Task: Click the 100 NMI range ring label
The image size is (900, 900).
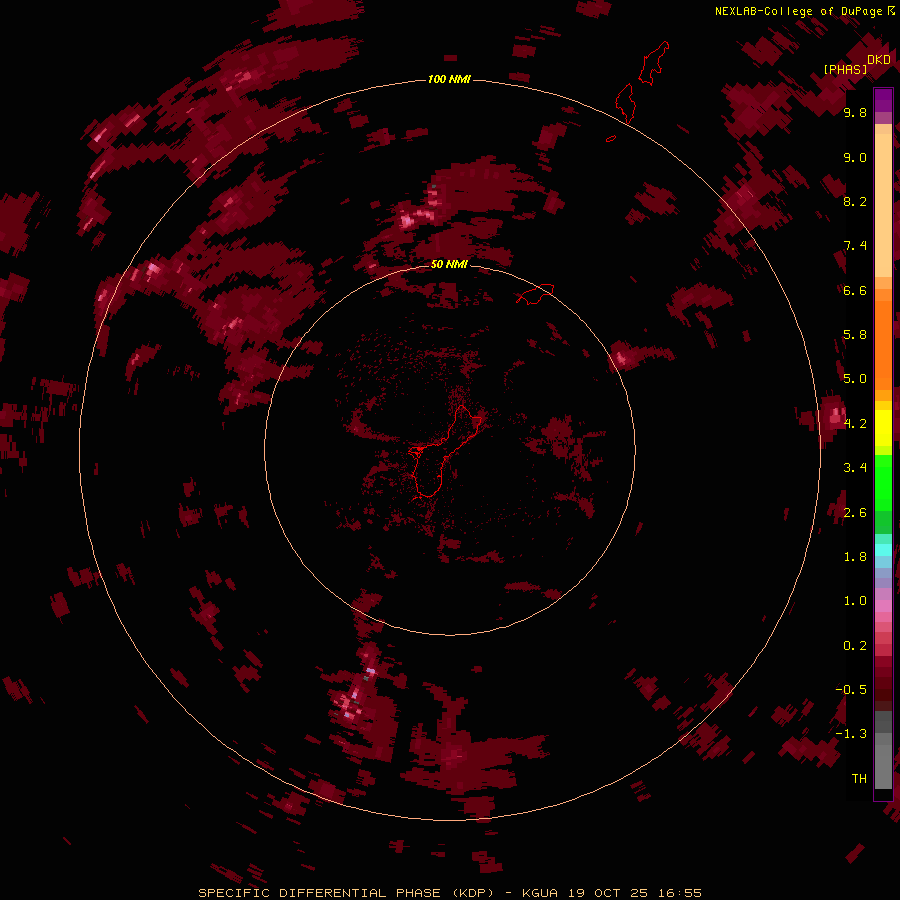Action: pyautogui.click(x=449, y=79)
